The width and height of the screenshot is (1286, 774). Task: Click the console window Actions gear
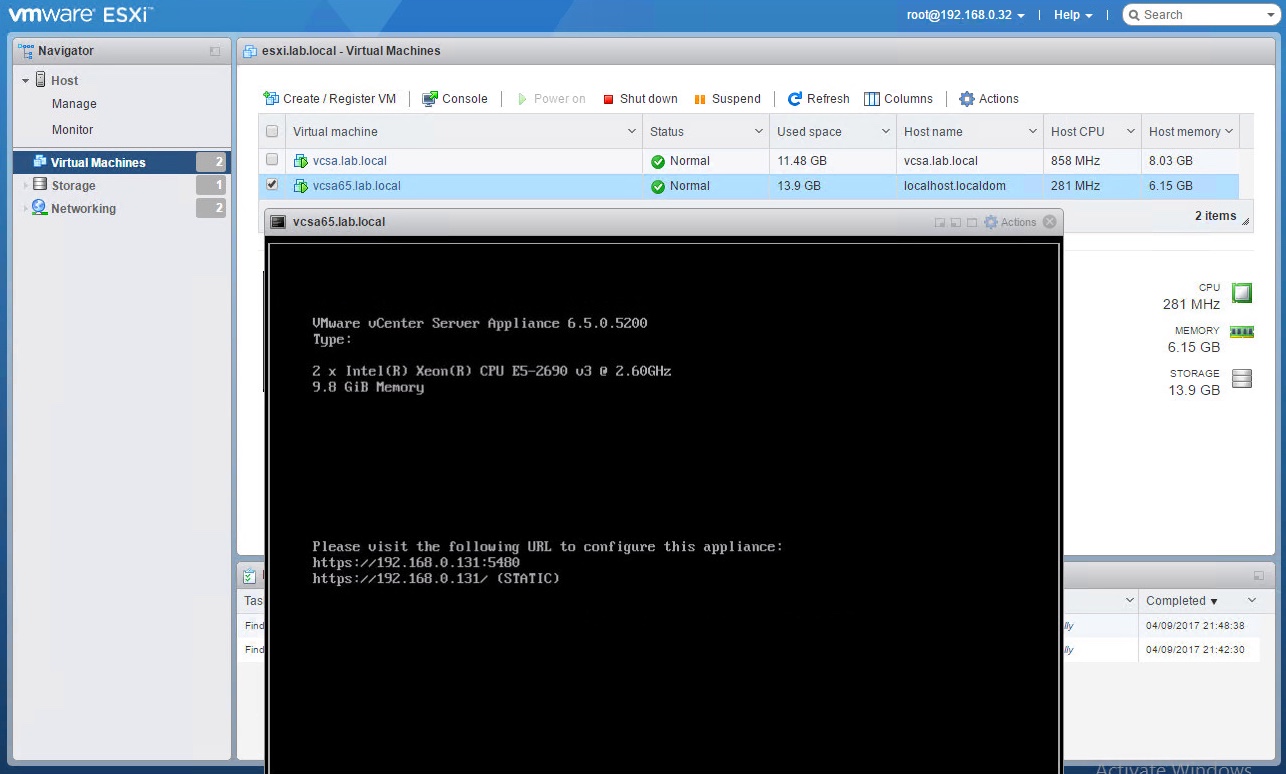(991, 222)
